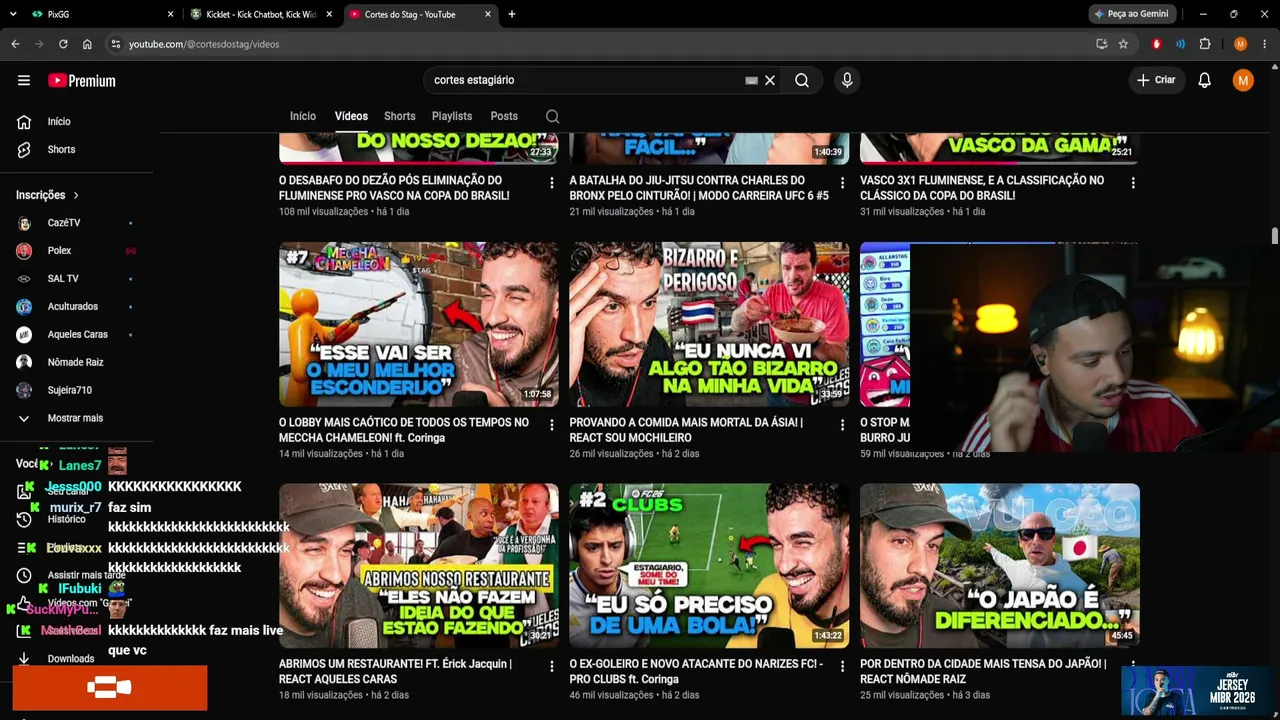Open the Chrome extensions puzzle menu

point(1205,44)
